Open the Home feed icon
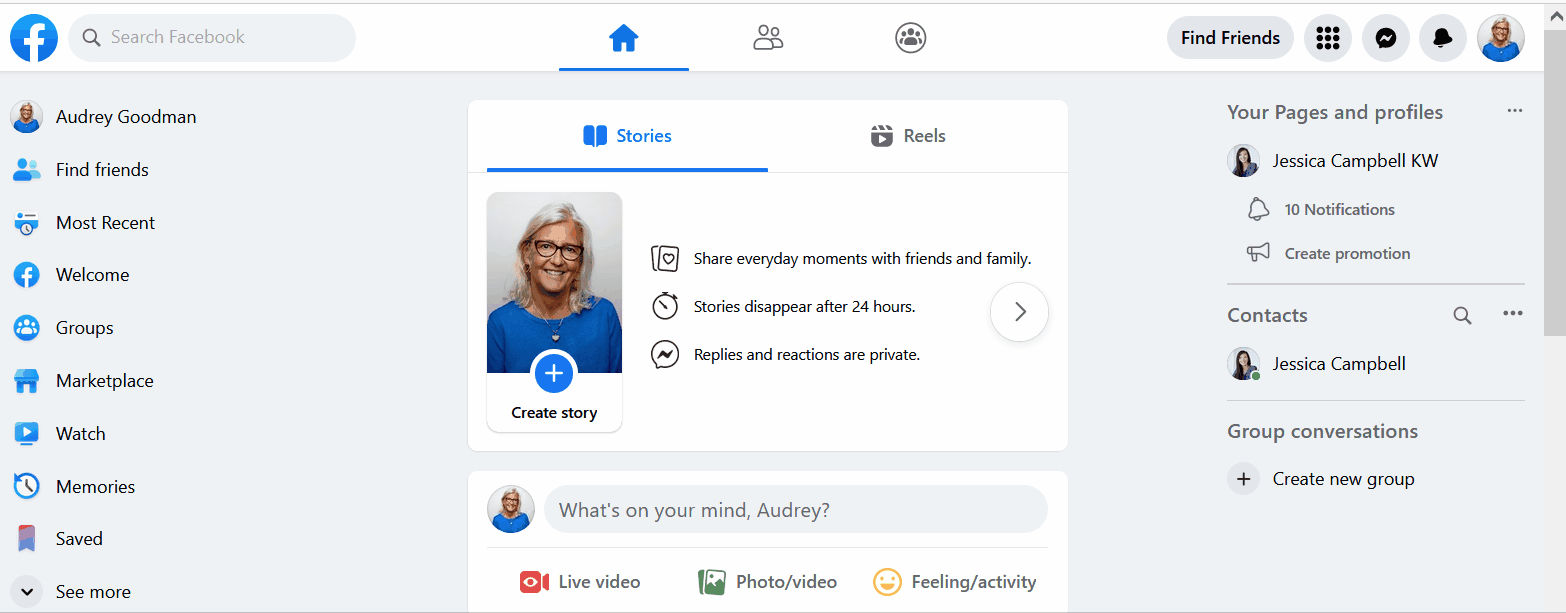Image resolution: width=1566 pixels, height=613 pixels. tap(623, 38)
